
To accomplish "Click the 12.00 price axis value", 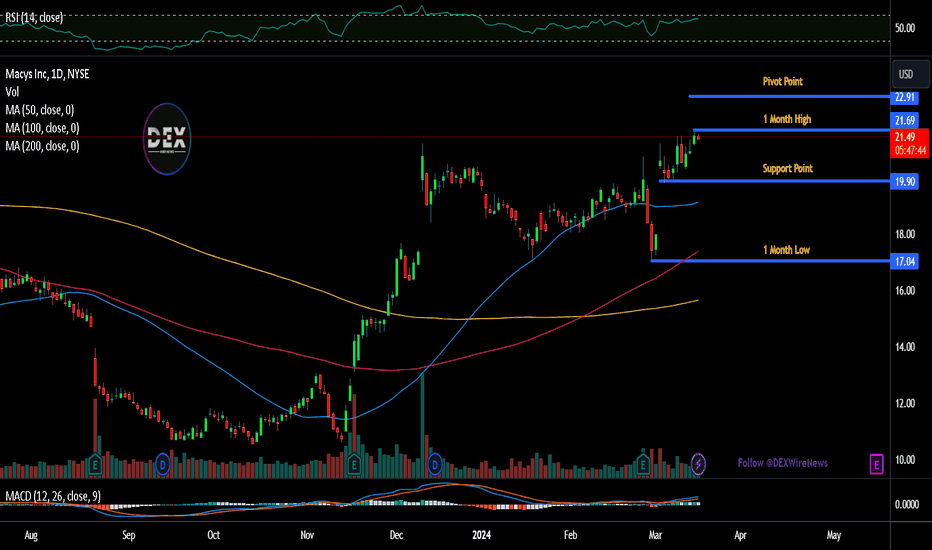I will 905,403.
